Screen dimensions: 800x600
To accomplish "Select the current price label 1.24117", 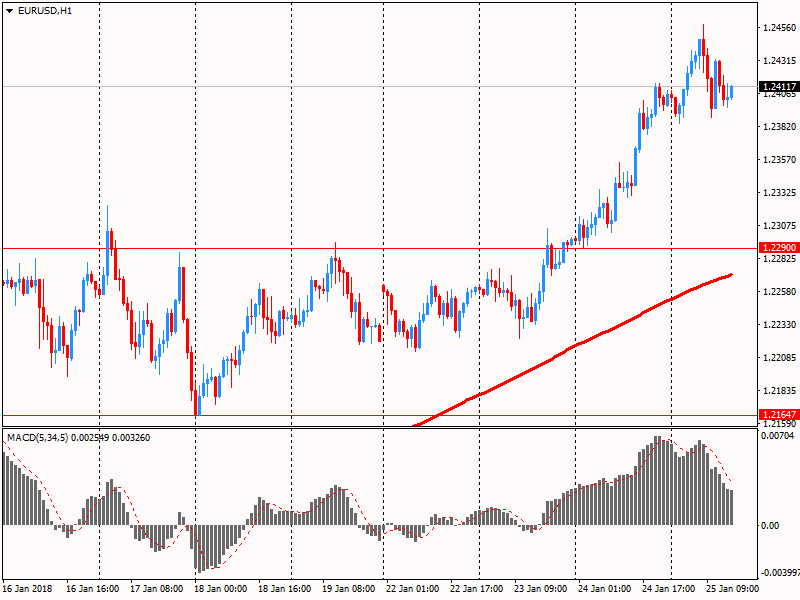I will tap(779, 87).
